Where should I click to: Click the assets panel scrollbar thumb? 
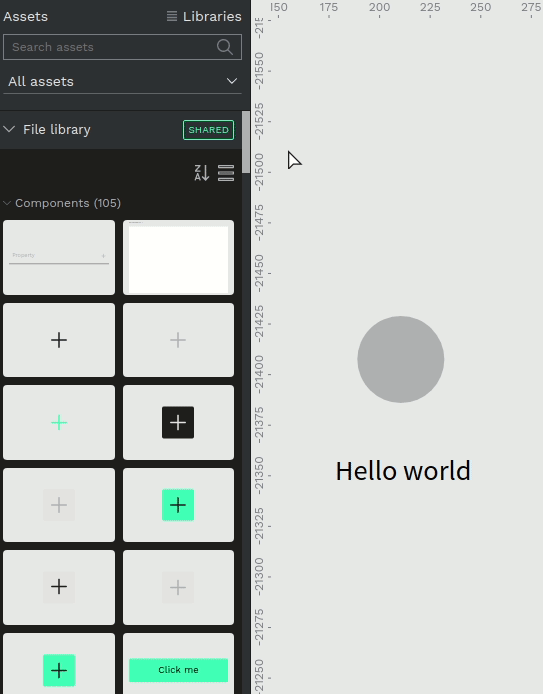[x=246, y=143]
